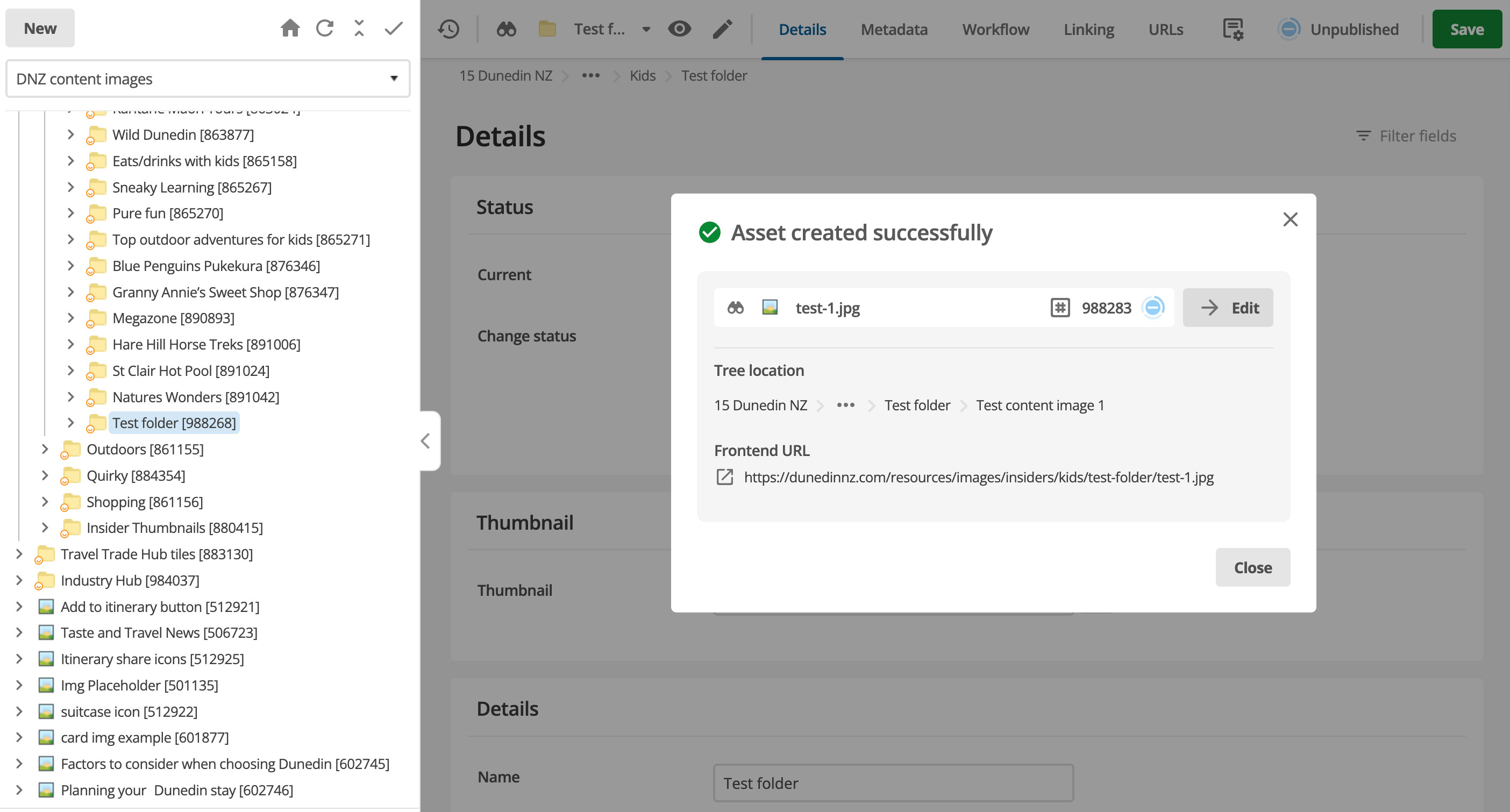Image resolution: width=1510 pixels, height=812 pixels.
Task: Click the ellipsis in the page breadcrumb
Action: click(x=590, y=76)
